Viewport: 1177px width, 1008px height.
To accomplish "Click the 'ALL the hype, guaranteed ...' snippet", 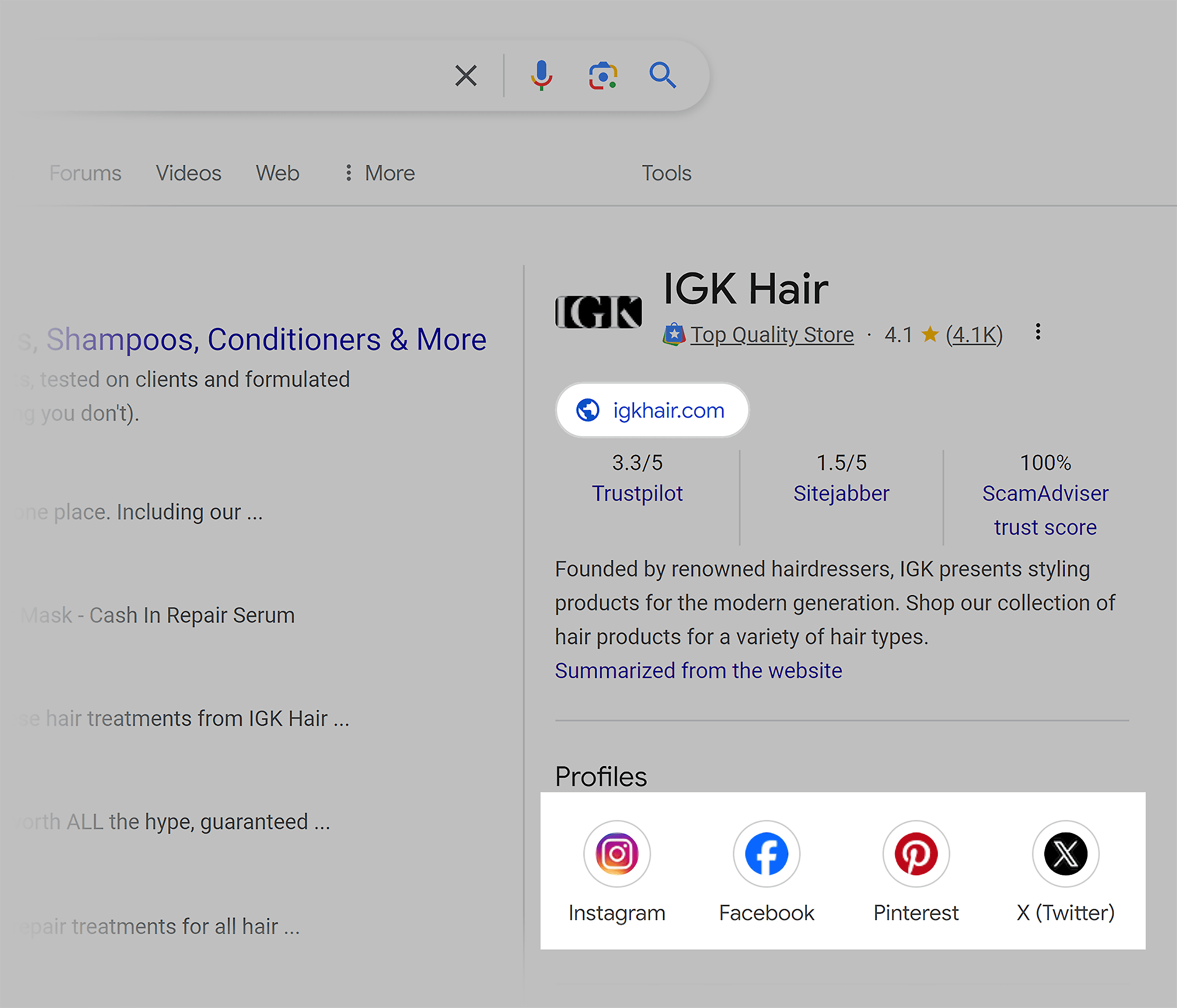I will tap(198, 822).
